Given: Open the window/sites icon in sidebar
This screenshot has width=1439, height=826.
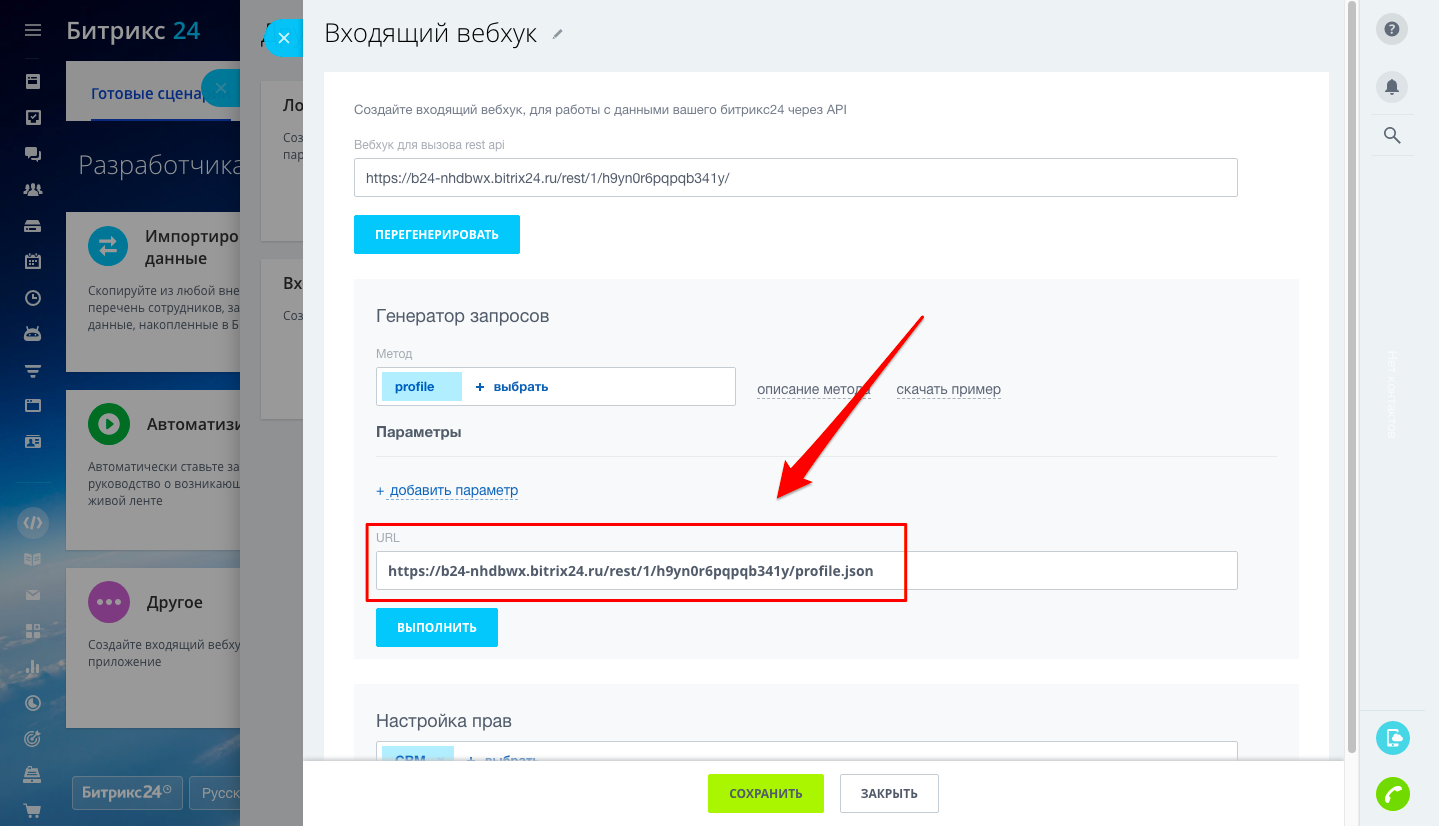Looking at the screenshot, I should point(33,405).
